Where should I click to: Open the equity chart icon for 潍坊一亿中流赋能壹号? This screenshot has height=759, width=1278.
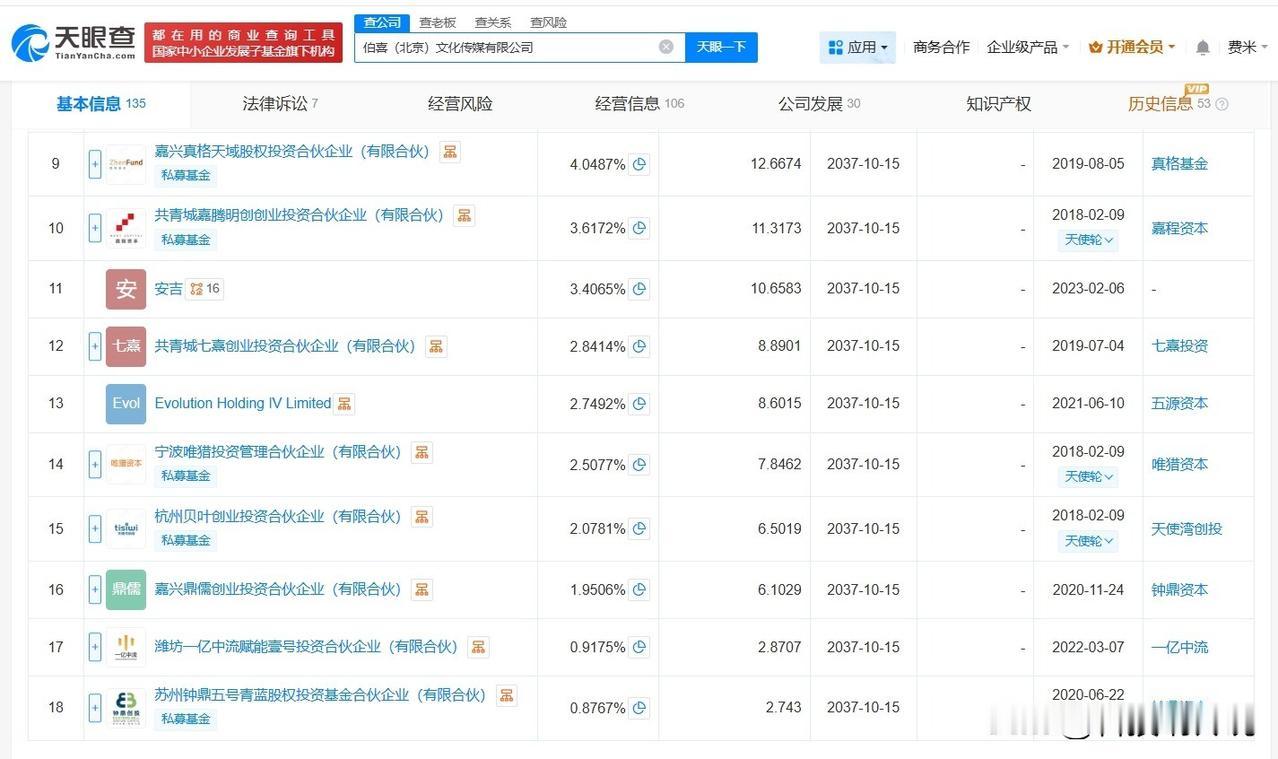[478, 647]
